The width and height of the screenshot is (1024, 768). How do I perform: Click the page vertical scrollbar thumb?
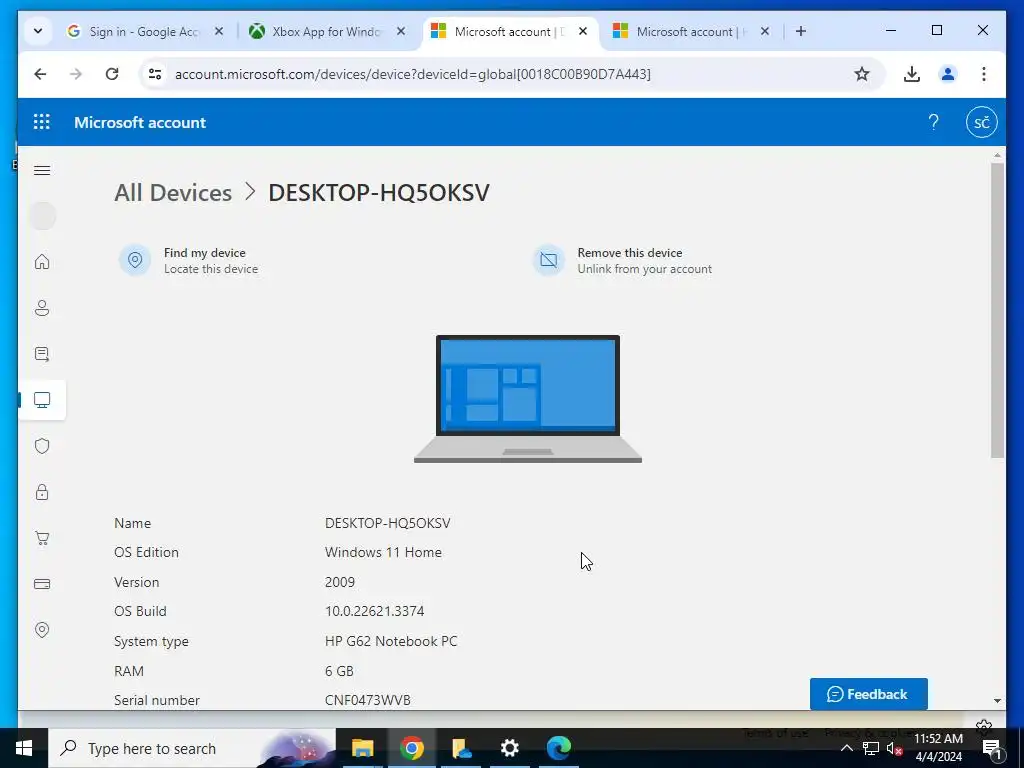(997, 310)
